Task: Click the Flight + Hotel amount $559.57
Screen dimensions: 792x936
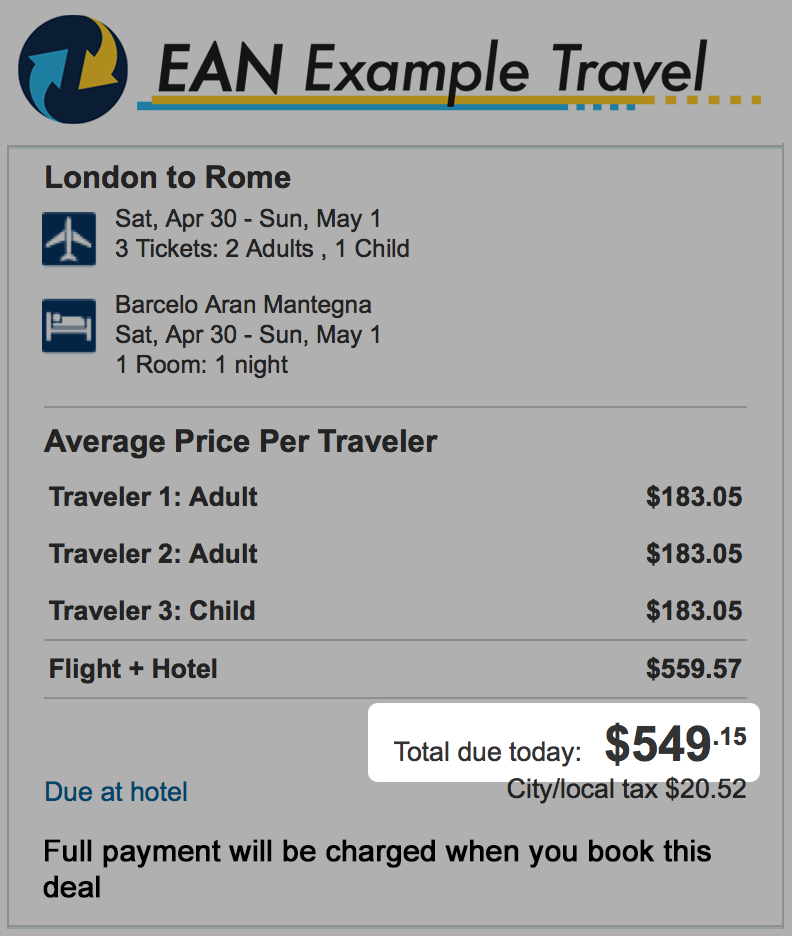Action: [694, 669]
